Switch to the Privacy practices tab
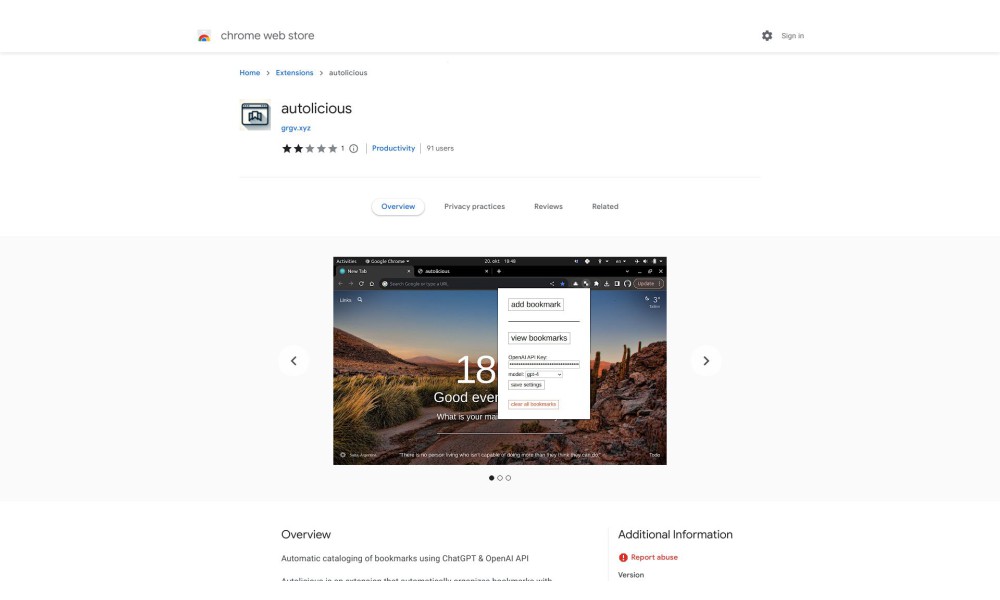 (474, 207)
